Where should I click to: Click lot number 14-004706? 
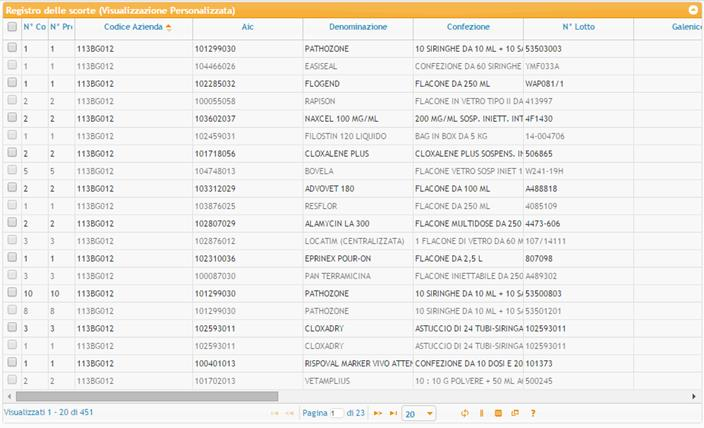coord(545,136)
